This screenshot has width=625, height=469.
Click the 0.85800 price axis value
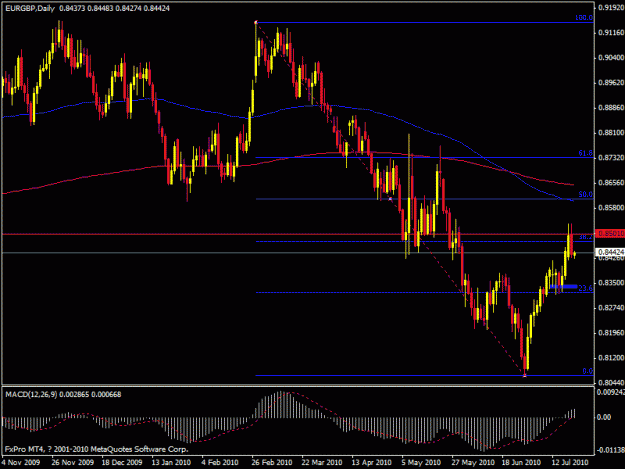click(x=611, y=208)
